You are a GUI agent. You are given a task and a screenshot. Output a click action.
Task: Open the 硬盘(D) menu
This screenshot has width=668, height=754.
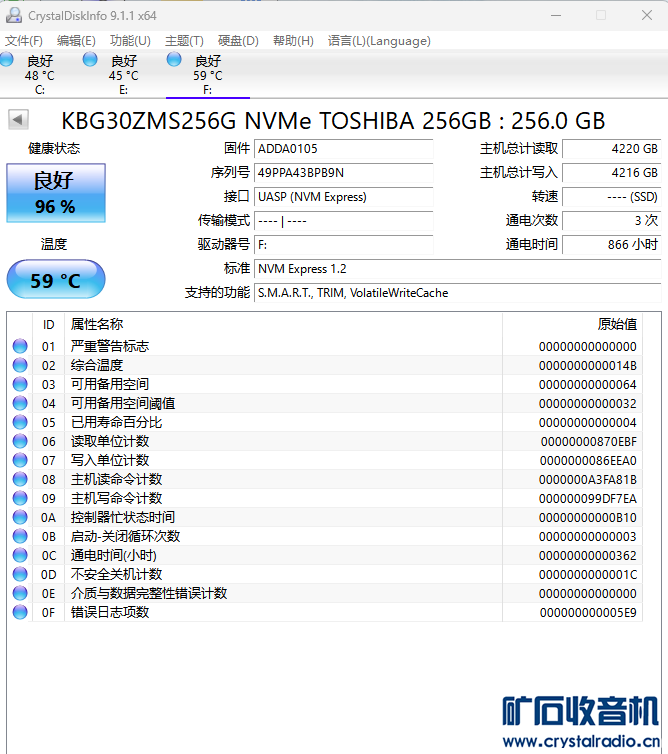tap(238, 41)
